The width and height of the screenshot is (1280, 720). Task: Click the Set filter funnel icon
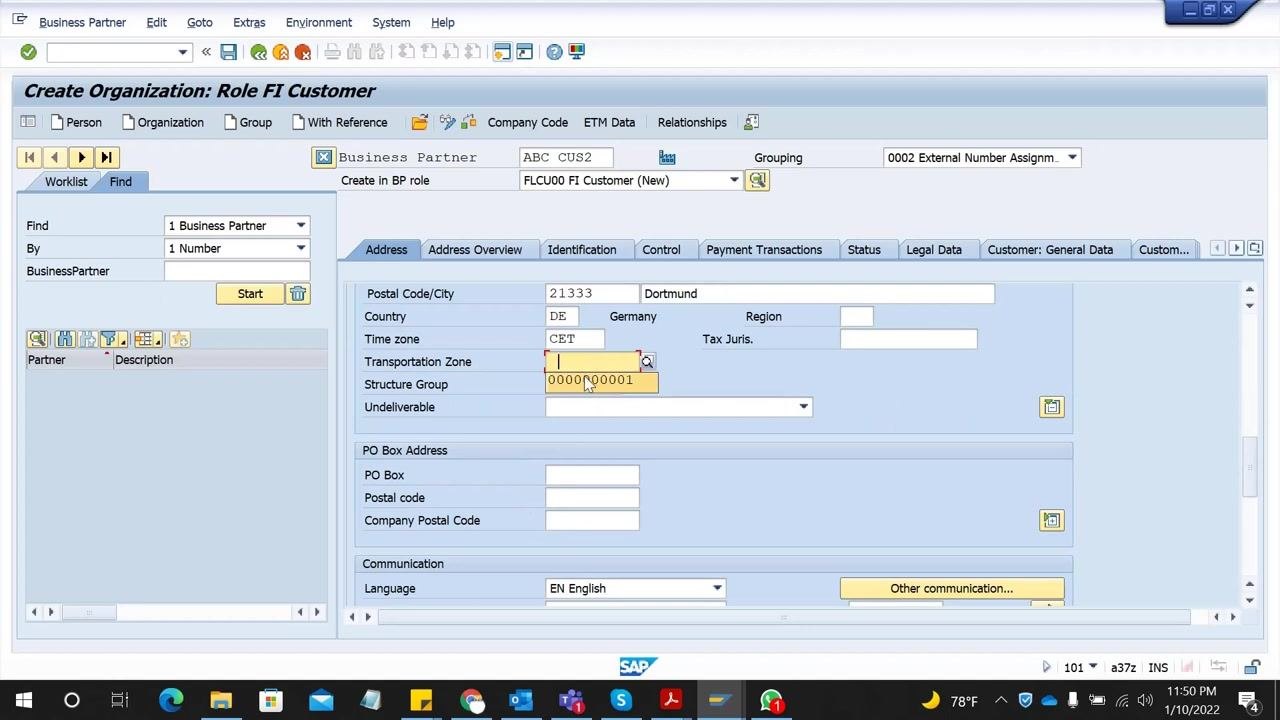112,339
